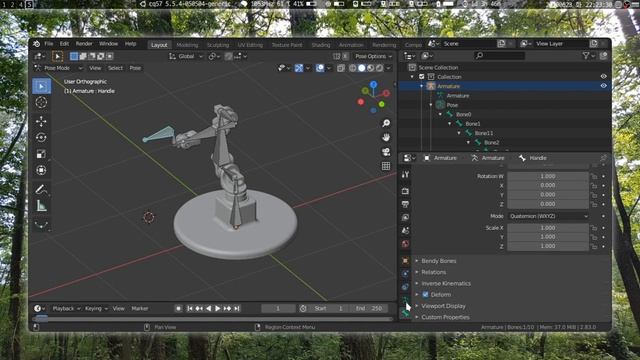Open the File menu
The image size is (640, 360).
(x=49, y=44)
